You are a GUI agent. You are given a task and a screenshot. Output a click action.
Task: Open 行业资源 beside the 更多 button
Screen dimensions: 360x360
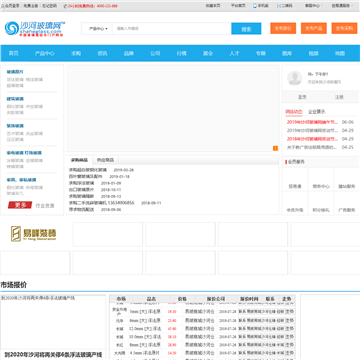point(45,206)
